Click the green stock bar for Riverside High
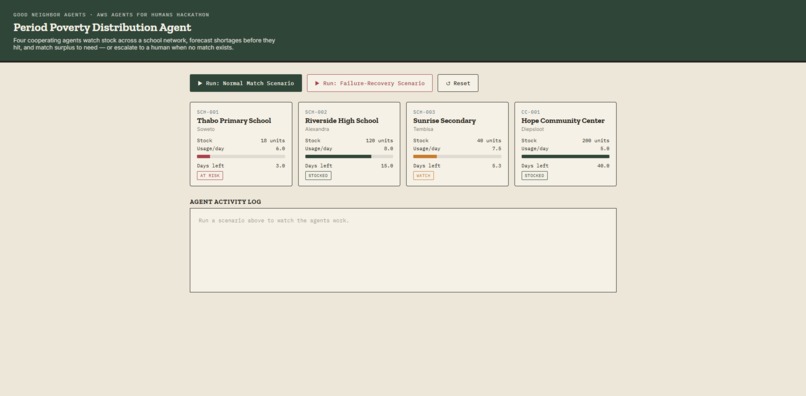806x396 pixels. coord(338,156)
